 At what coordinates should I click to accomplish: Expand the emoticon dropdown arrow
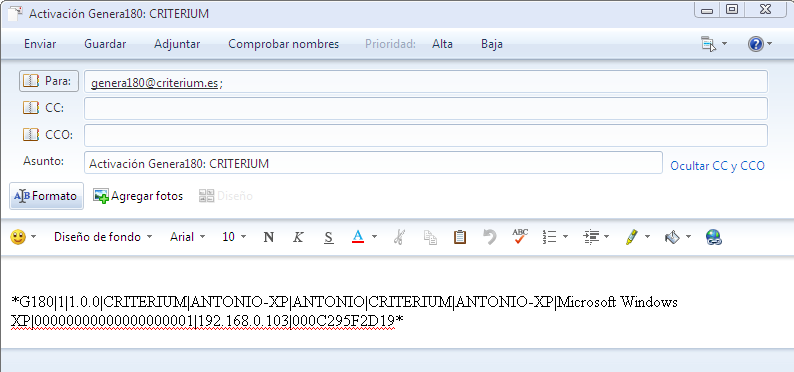[34, 237]
